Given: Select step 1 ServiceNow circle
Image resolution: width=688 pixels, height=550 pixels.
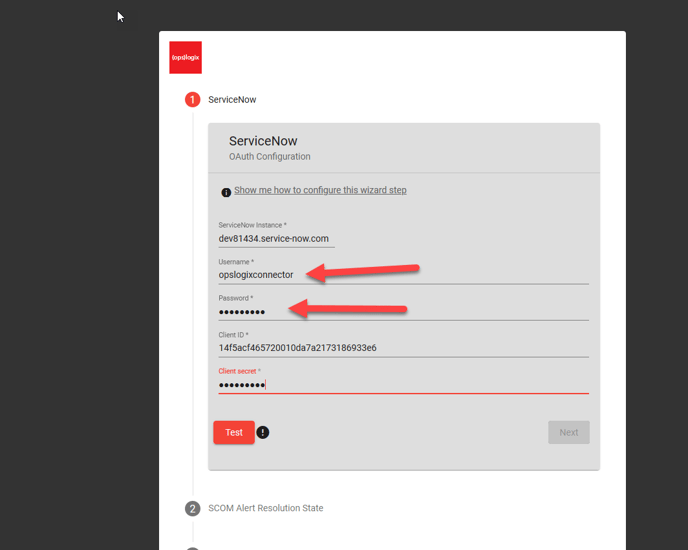Looking at the screenshot, I should click(193, 100).
